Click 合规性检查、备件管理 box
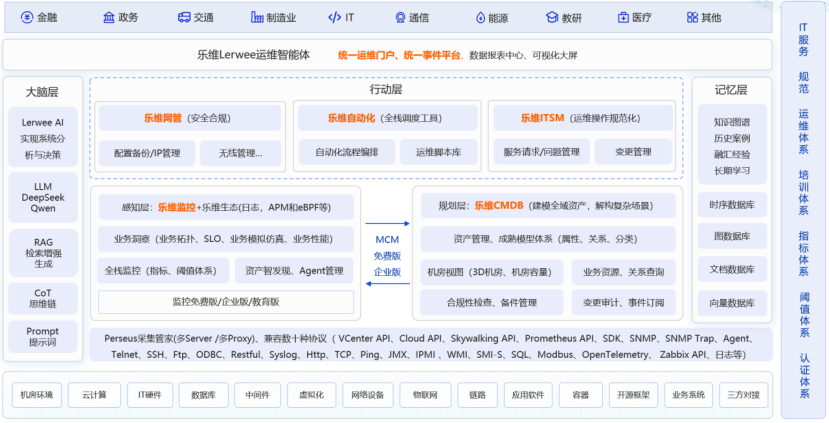Image resolution: width=829 pixels, height=423 pixels. click(492, 302)
